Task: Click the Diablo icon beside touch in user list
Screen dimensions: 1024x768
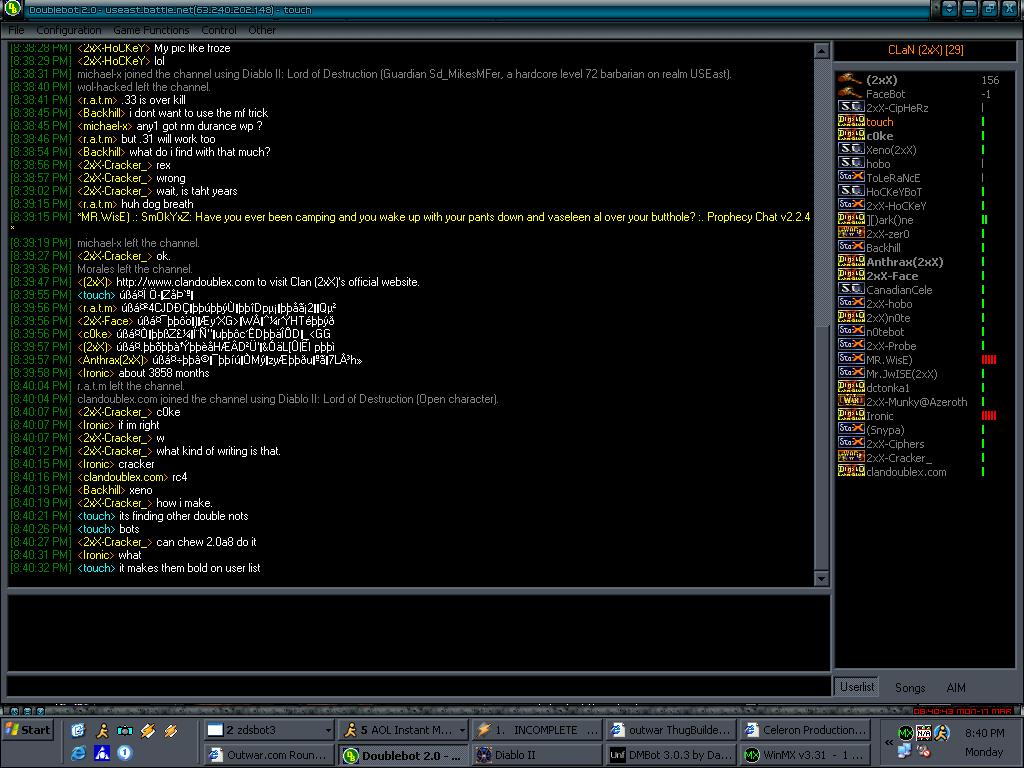Action: tap(851, 121)
